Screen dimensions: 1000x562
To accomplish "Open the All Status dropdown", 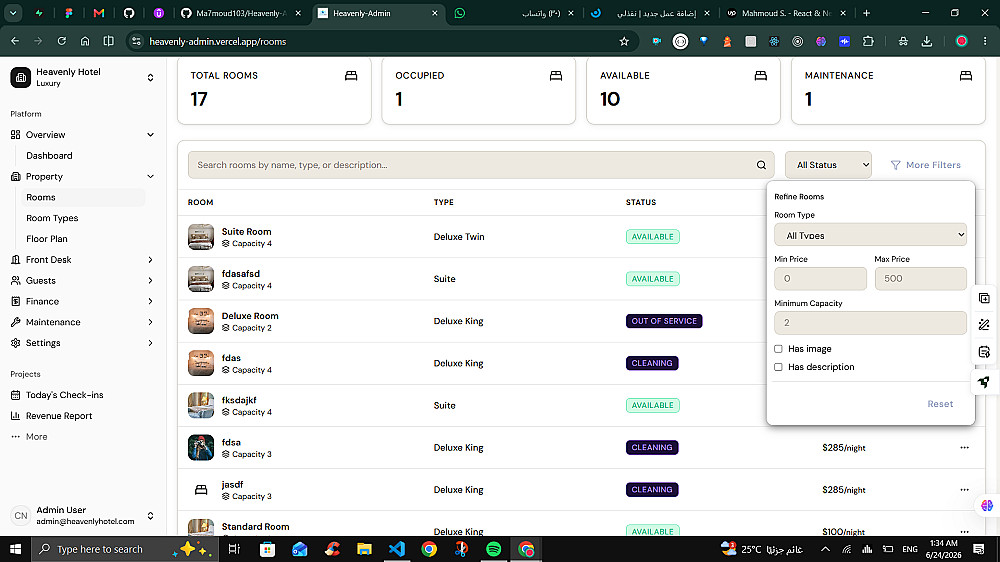I will (x=828, y=165).
